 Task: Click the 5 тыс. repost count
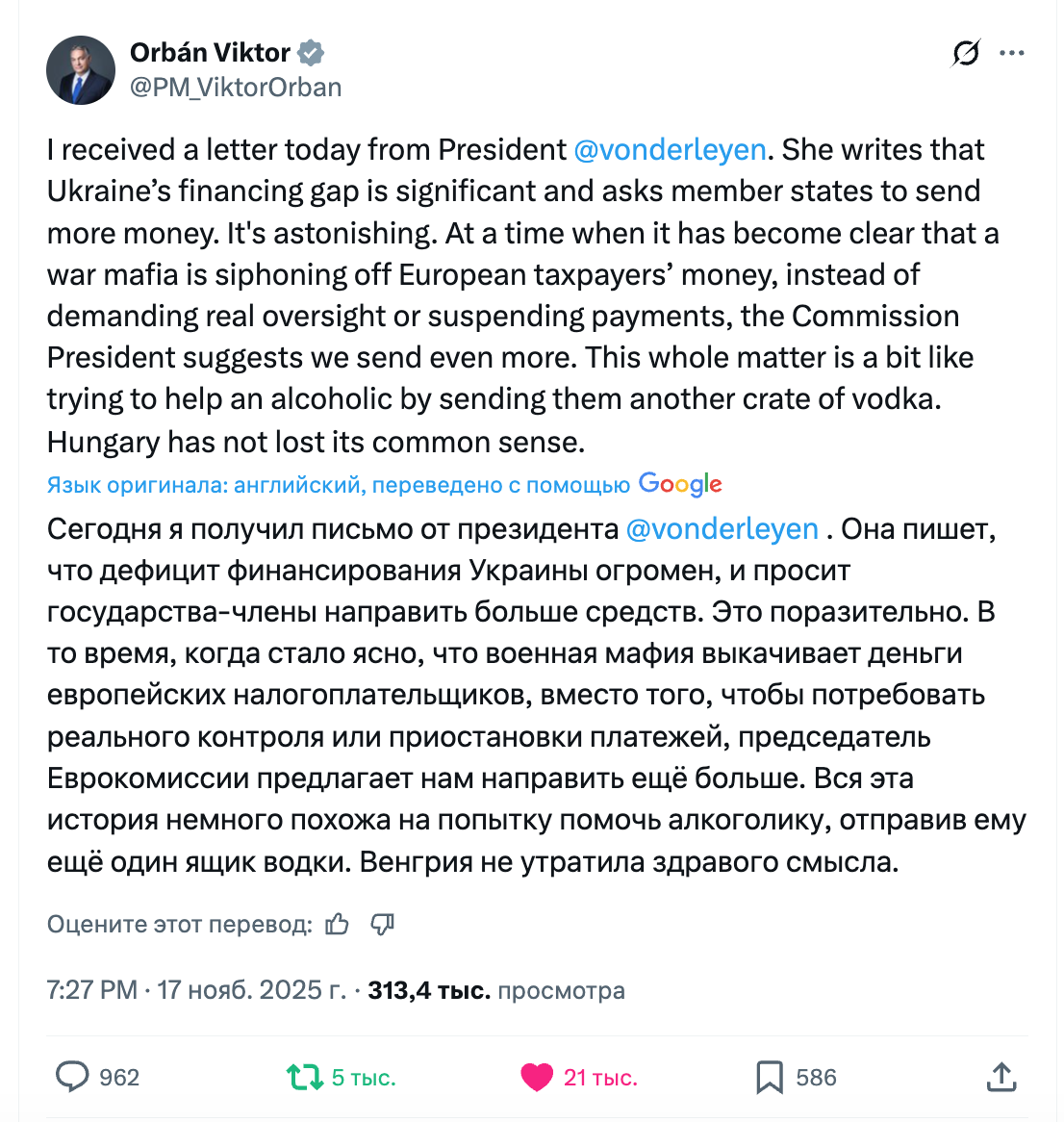click(x=364, y=1078)
